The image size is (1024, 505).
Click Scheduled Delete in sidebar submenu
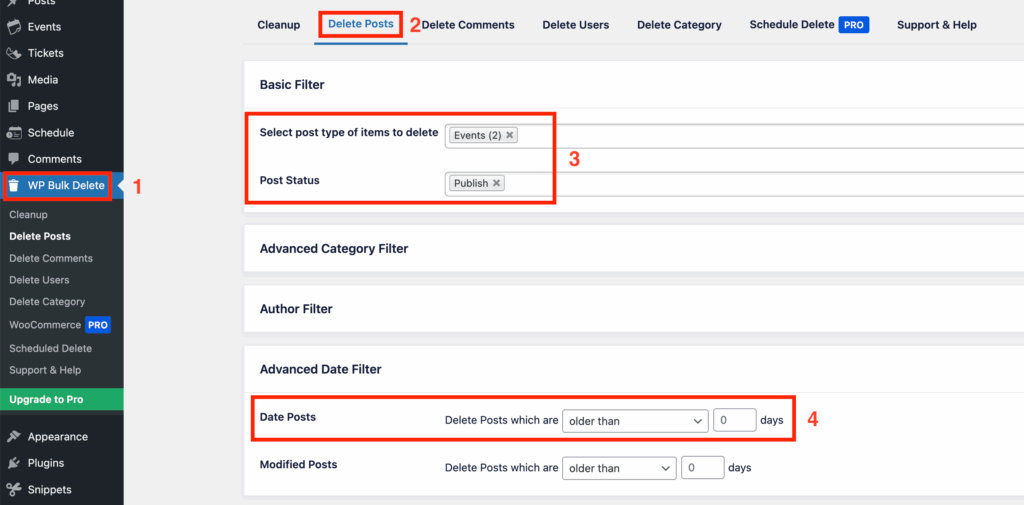(x=50, y=348)
